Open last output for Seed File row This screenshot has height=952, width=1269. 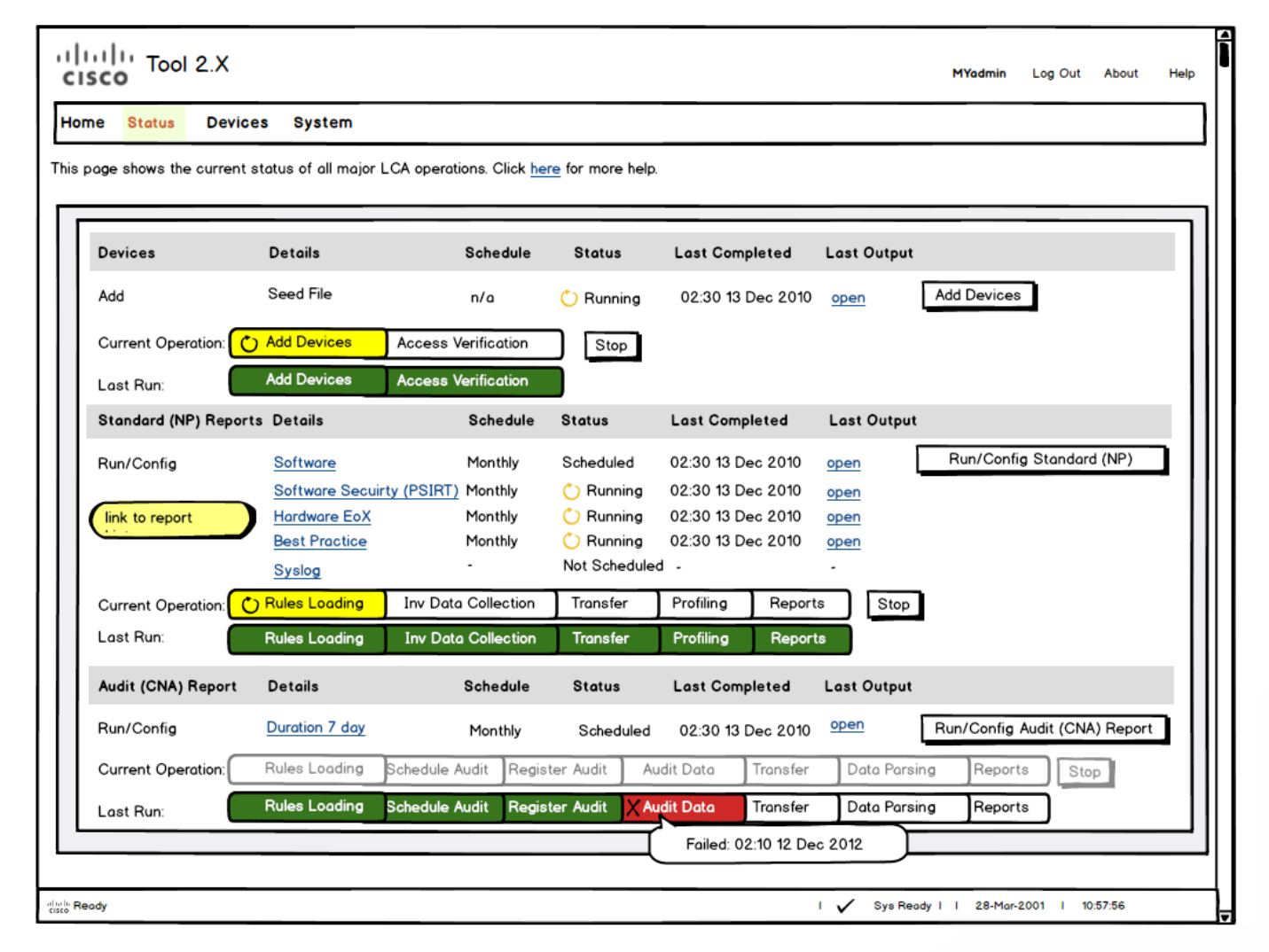click(x=849, y=298)
